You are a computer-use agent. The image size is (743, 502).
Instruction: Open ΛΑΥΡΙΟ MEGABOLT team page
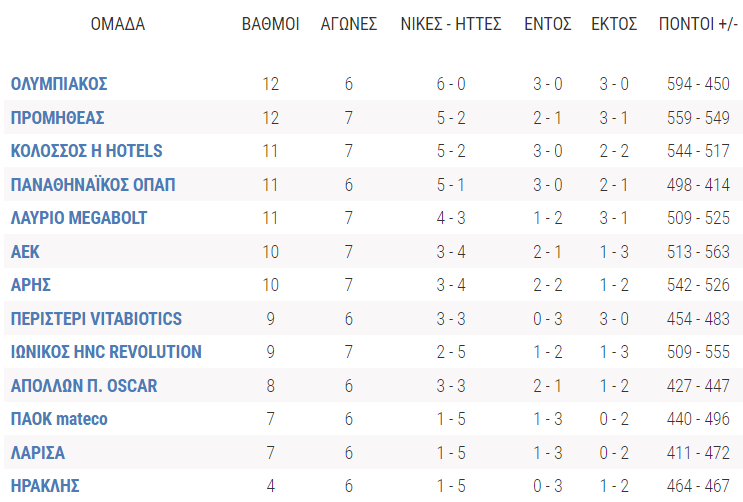82,218
